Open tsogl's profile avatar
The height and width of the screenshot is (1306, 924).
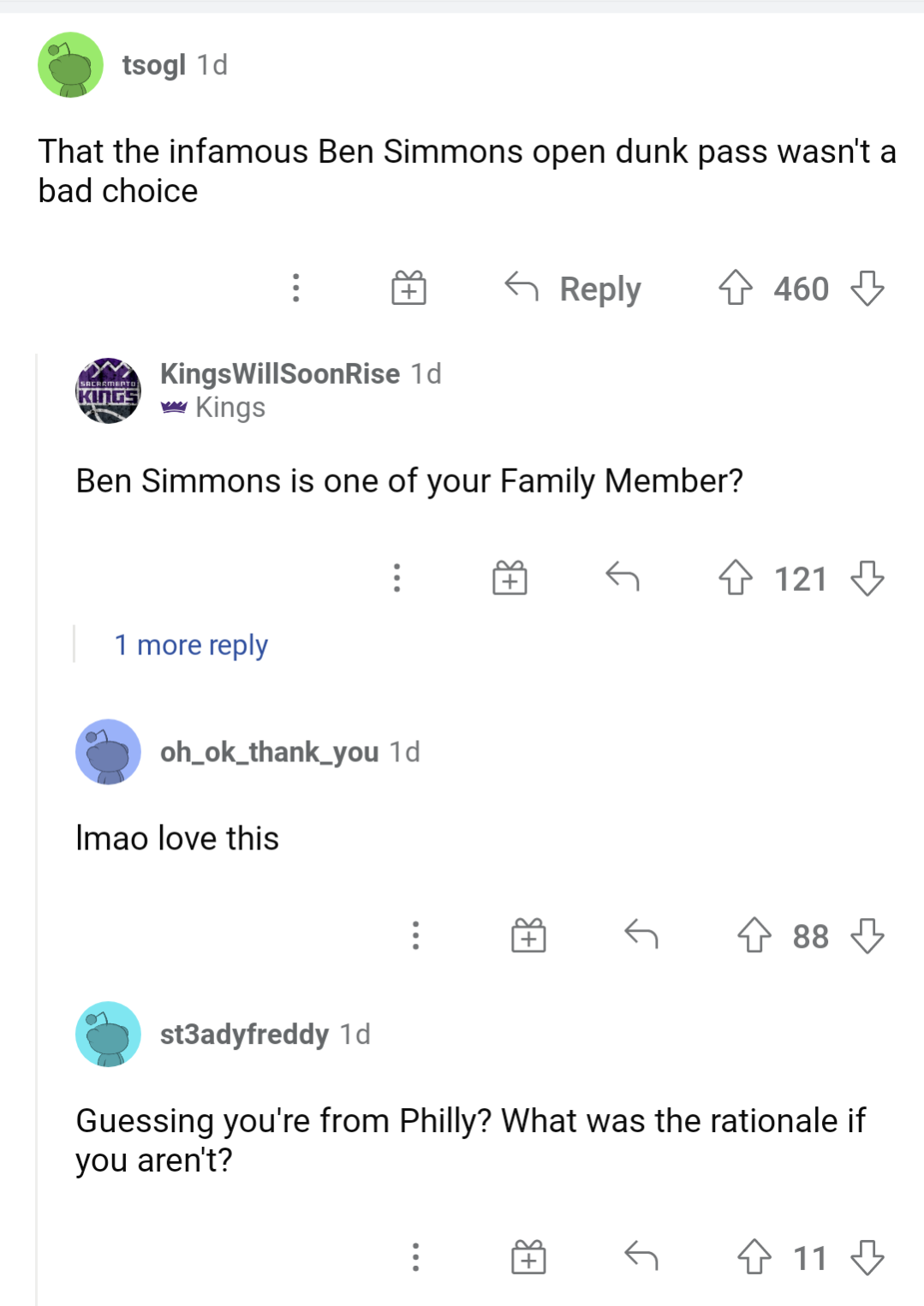tap(71, 65)
